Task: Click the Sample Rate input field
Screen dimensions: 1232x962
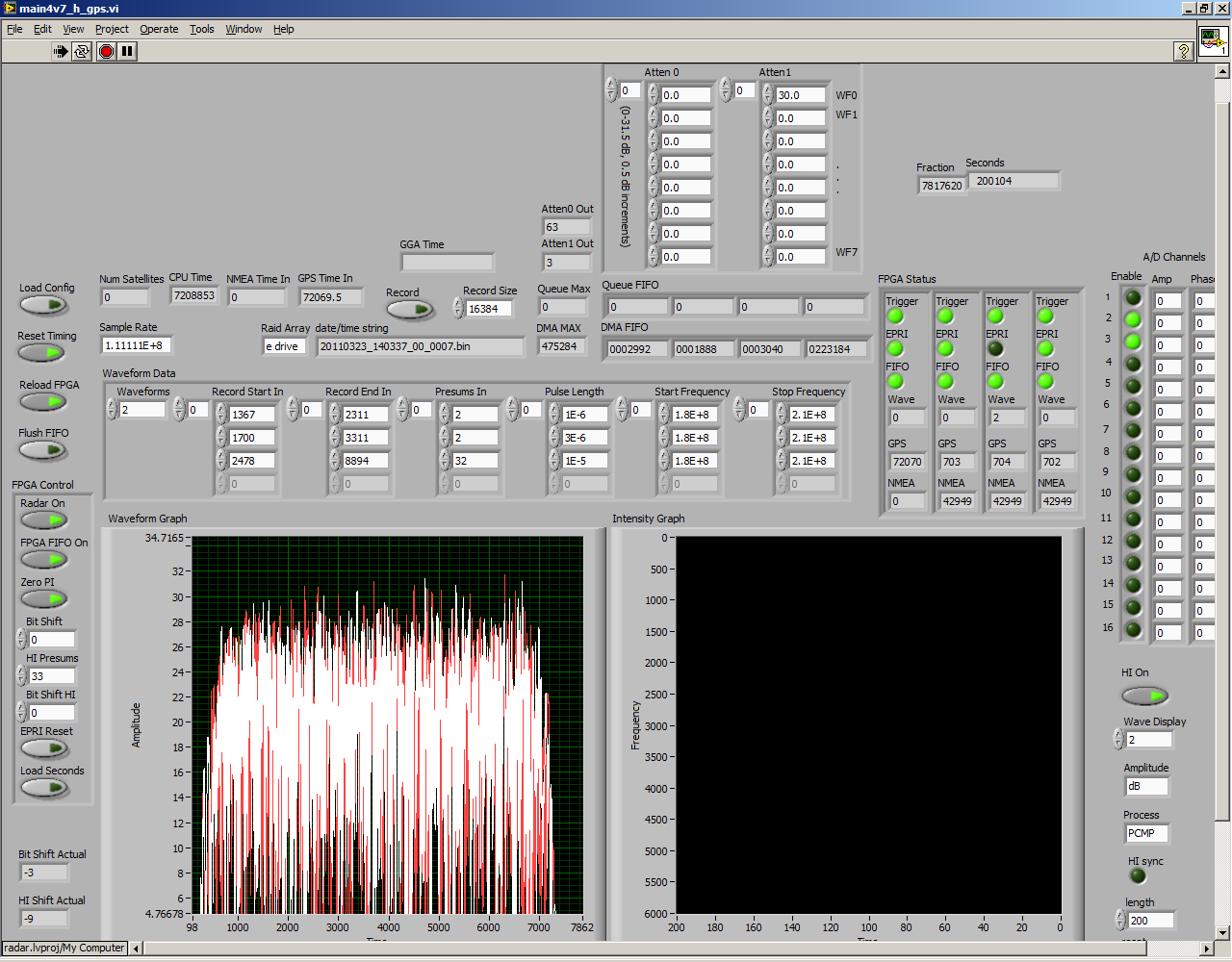Action: click(x=136, y=345)
